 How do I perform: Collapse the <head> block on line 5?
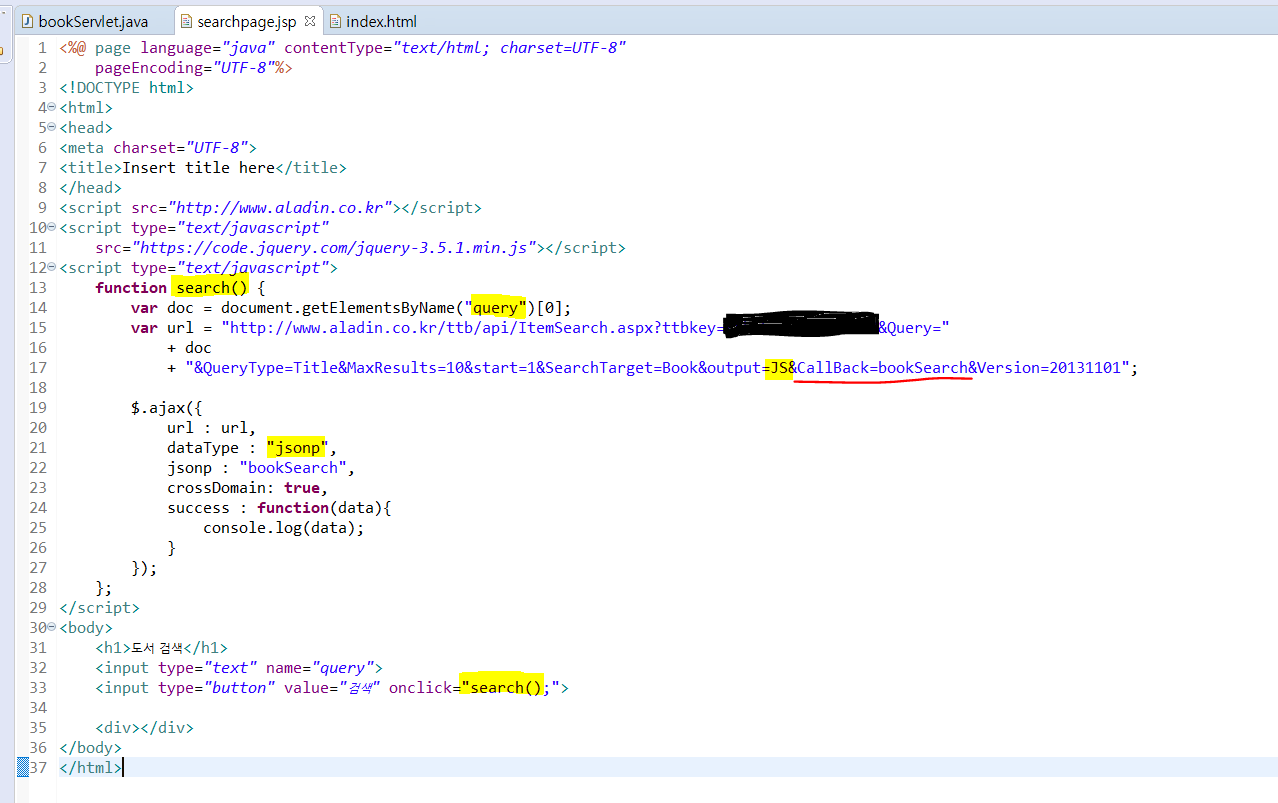click(x=51, y=128)
